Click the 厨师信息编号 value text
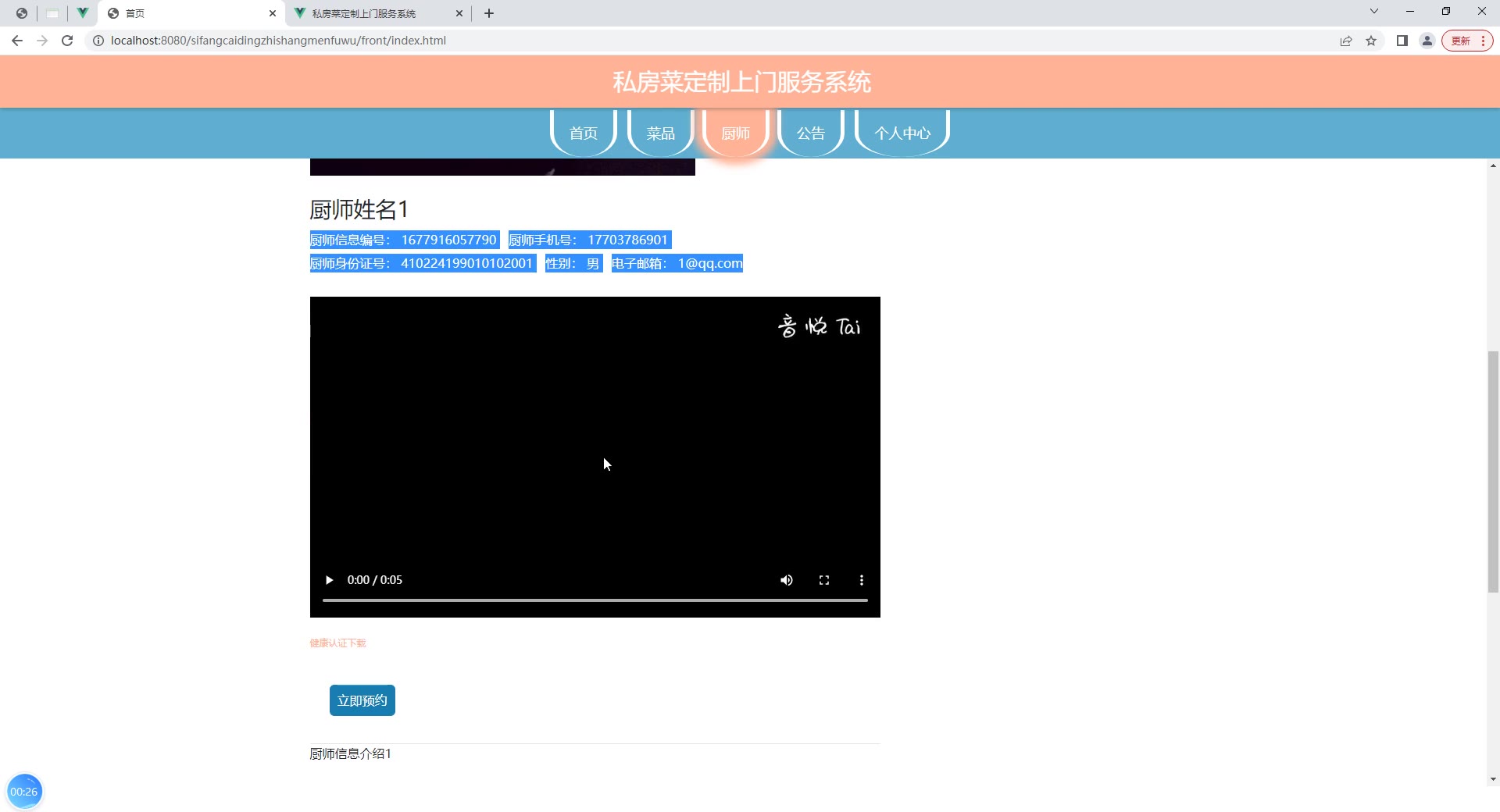The height and width of the screenshot is (812, 1500). [x=449, y=240]
